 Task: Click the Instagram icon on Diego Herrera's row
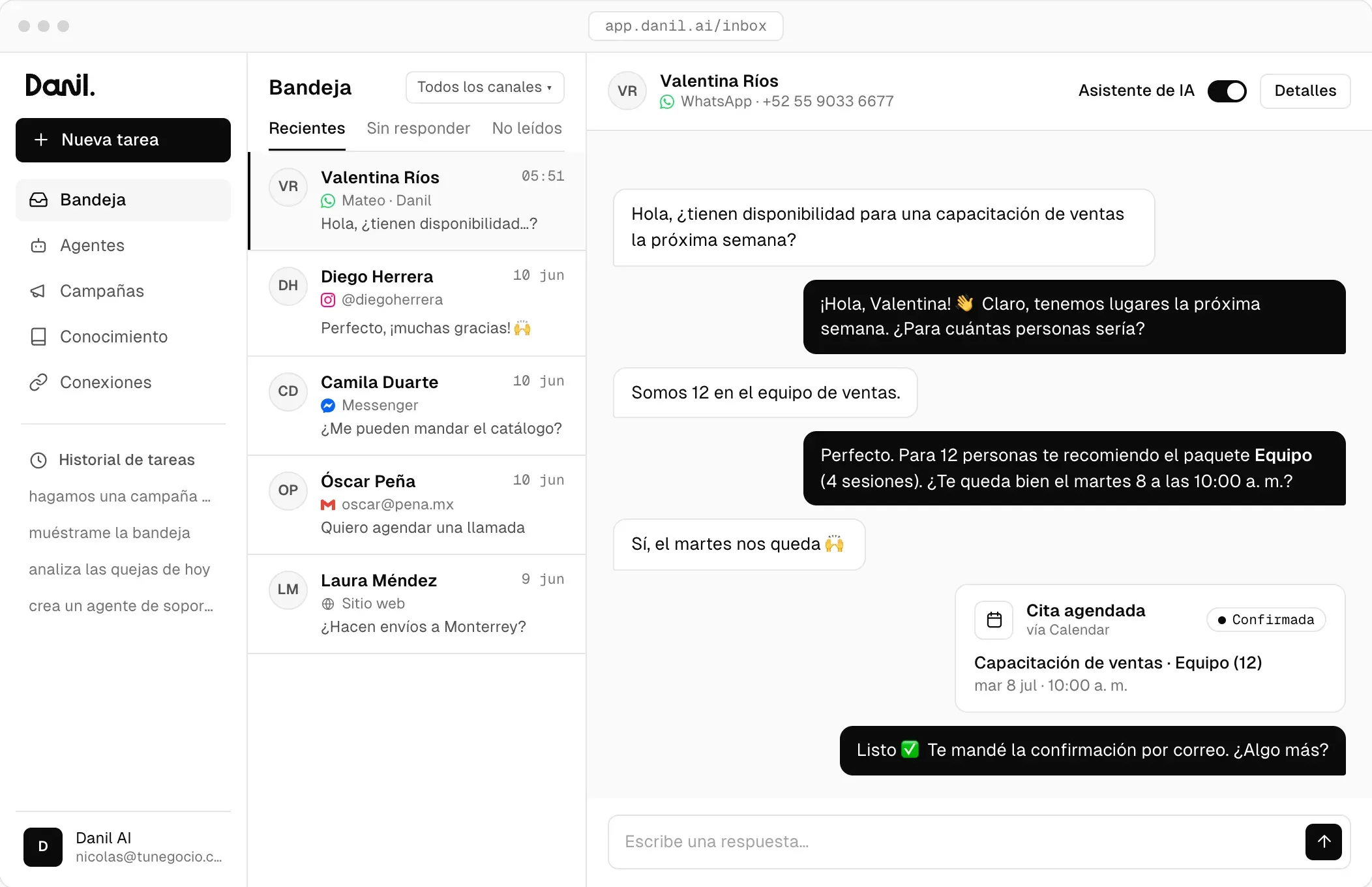(x=328, y=300)
